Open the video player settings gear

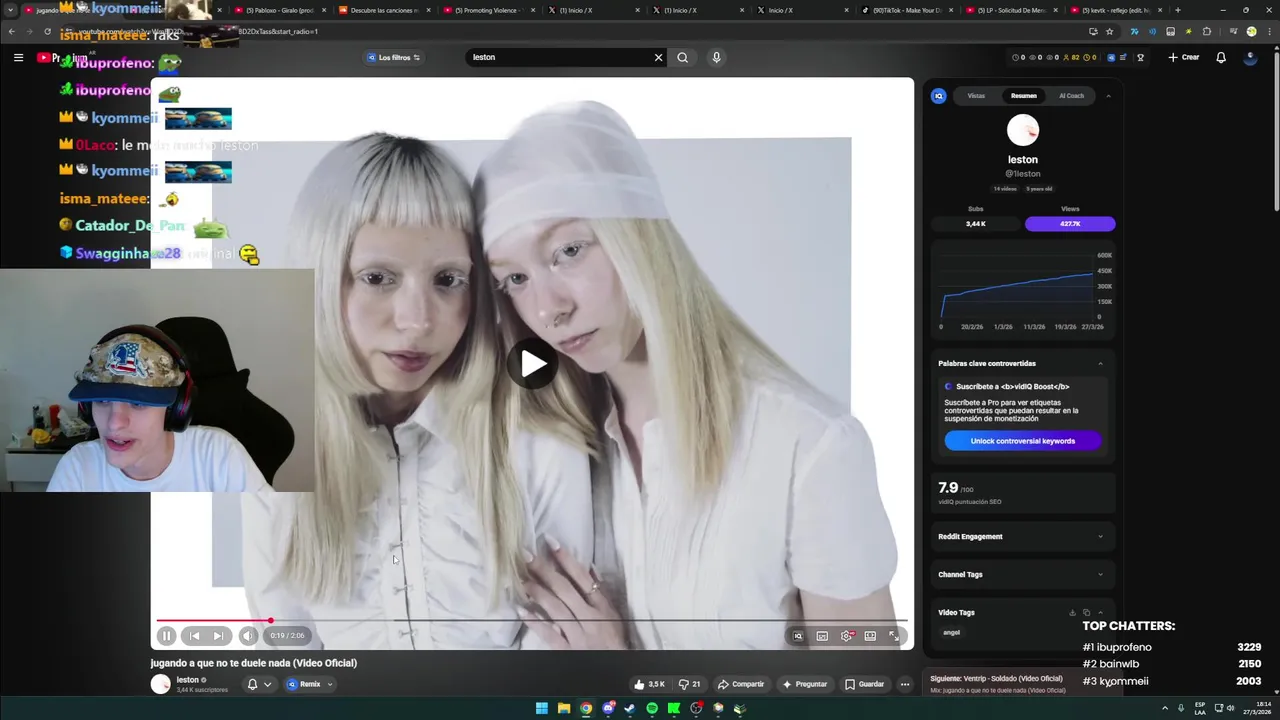[847, 635]
